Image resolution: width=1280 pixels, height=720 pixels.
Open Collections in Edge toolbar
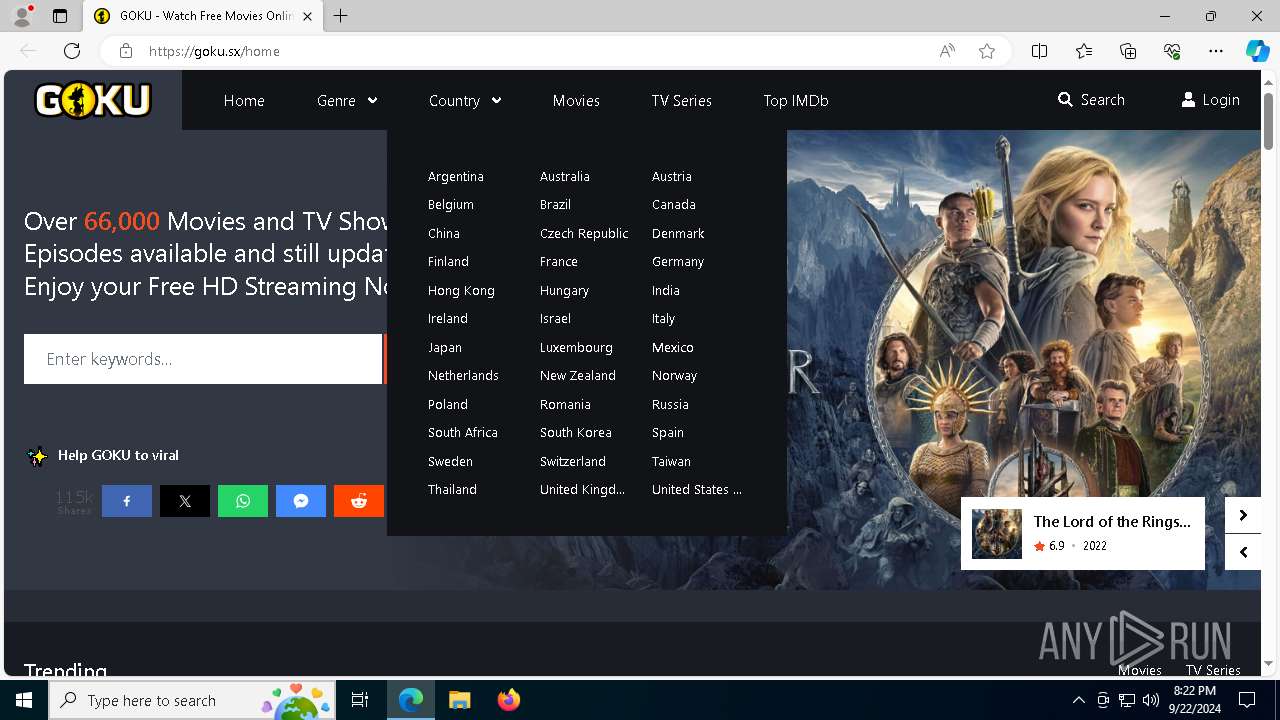click(x=1128, y=51)
